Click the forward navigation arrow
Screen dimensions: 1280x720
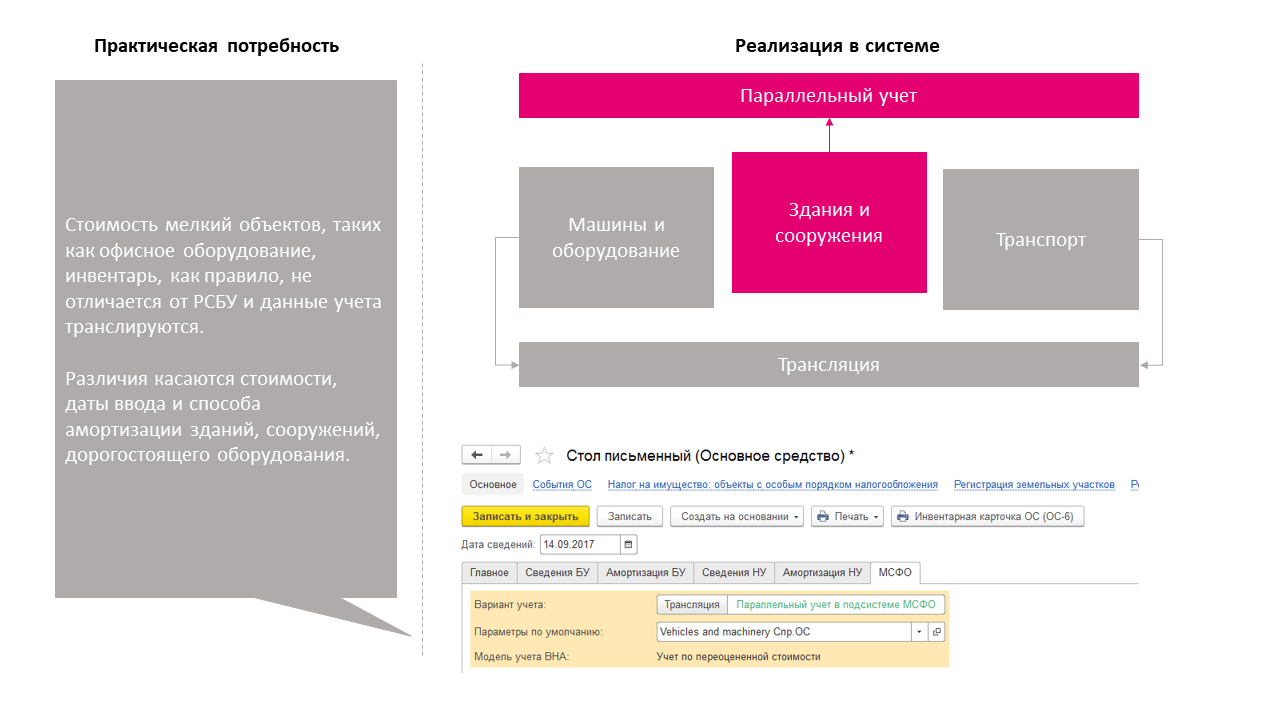click(x=506, y=455)
